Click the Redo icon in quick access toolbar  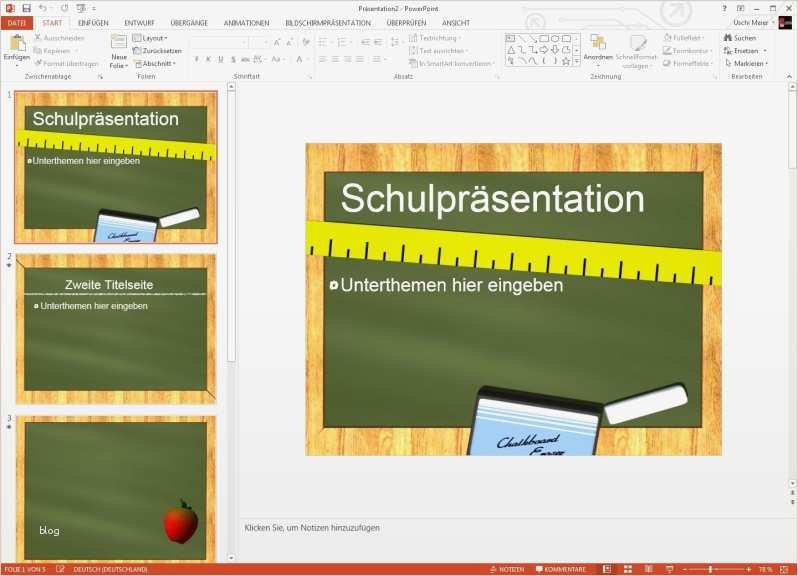coord(65,8)
